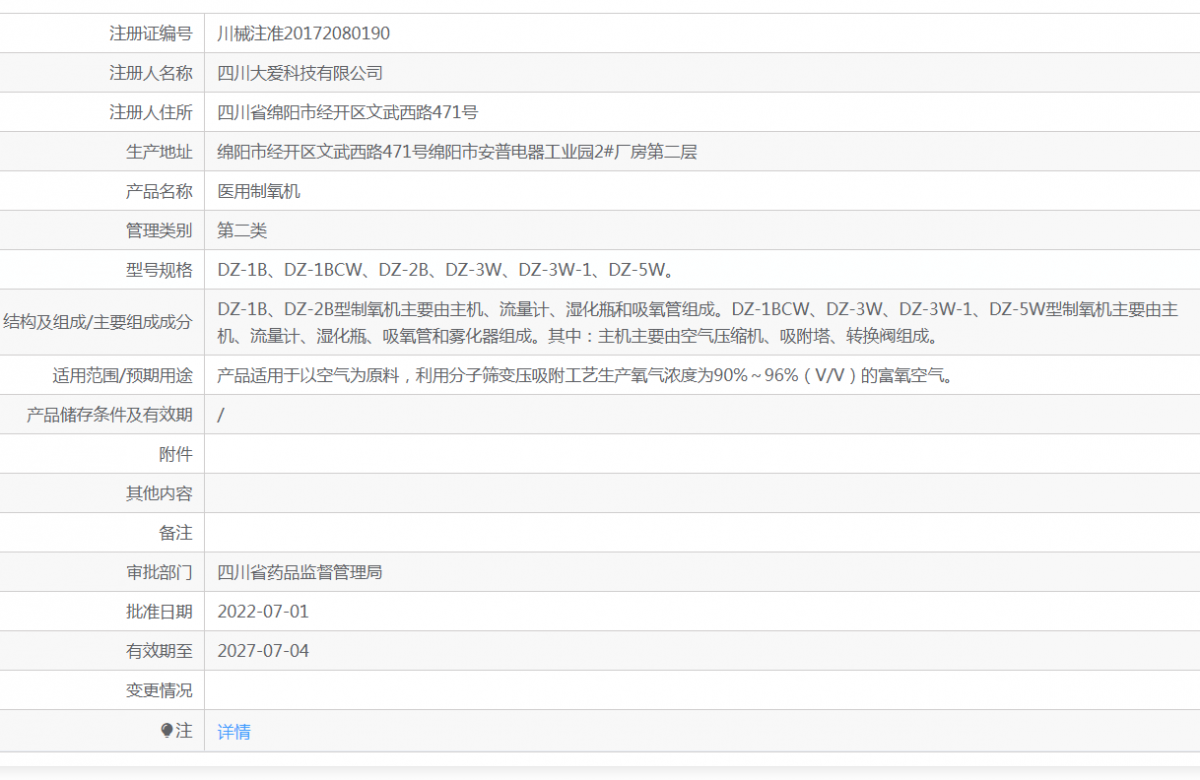Click the 结构及组成/主要组成成分 label
This screenshot has height=780, width=1200.
[x=98, y=322]
